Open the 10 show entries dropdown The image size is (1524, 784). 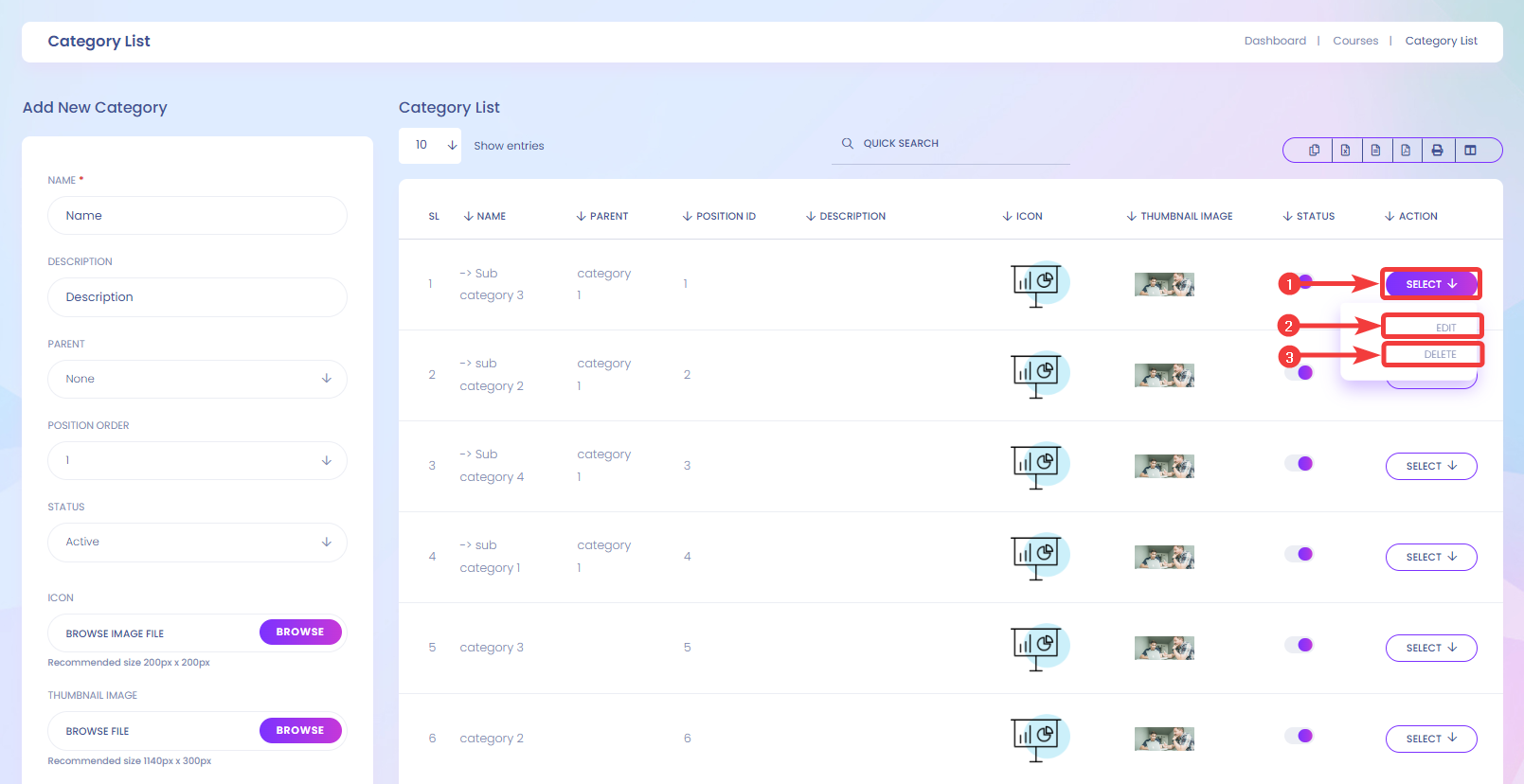click(x=430, y=145)
